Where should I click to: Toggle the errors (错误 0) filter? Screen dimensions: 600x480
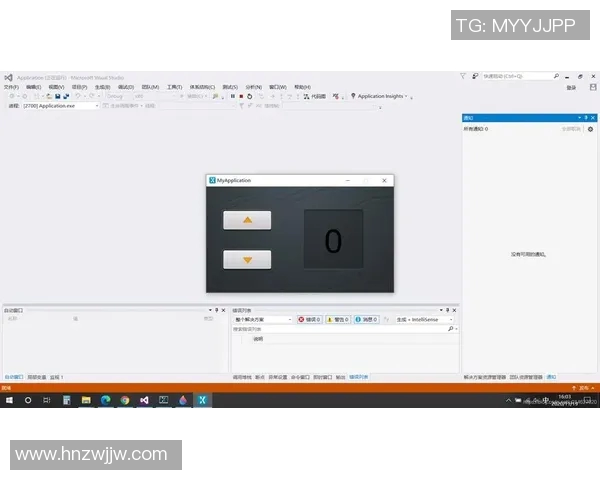(310, 319)
